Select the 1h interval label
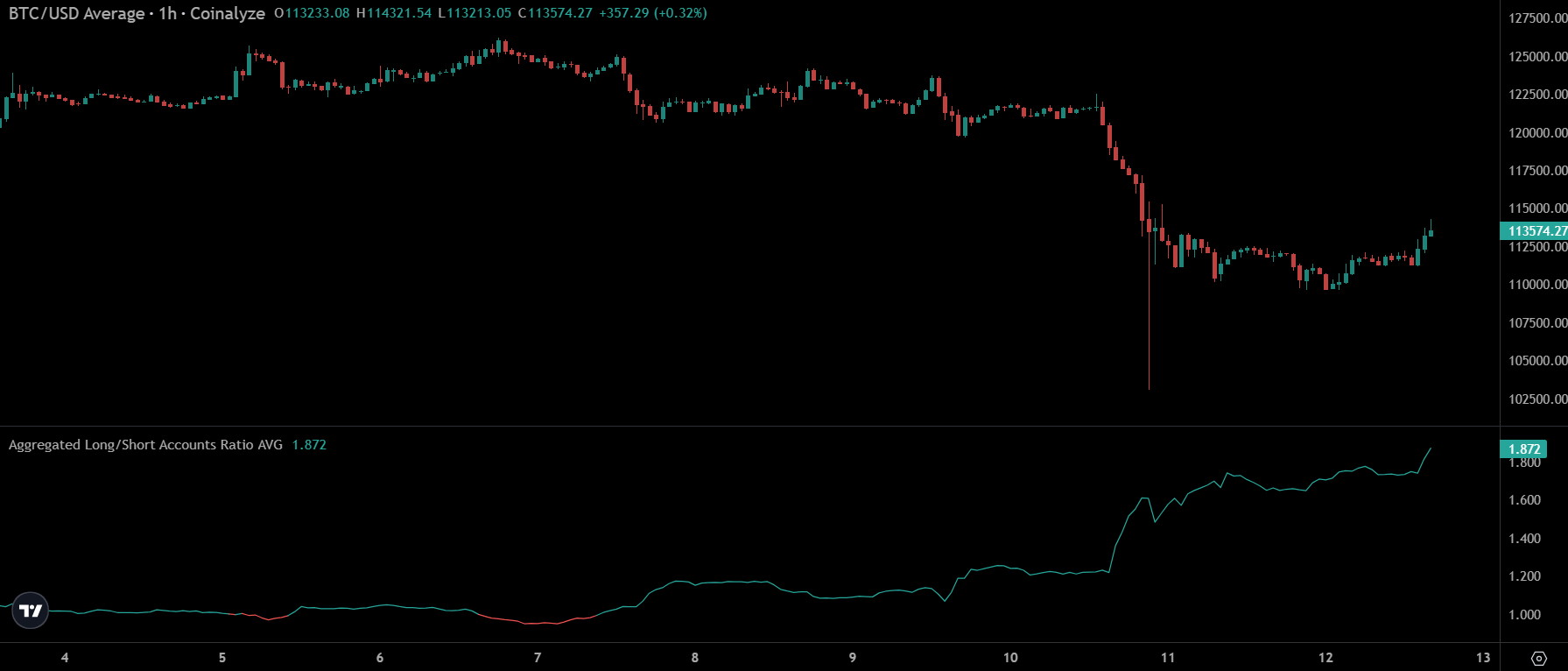The height and width of the screenshot is (671, 1568). (167, 13)
